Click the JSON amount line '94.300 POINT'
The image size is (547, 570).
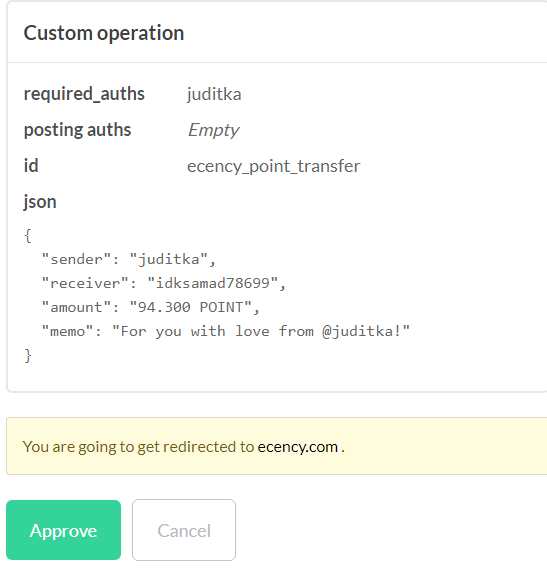(x=150, y=308)
